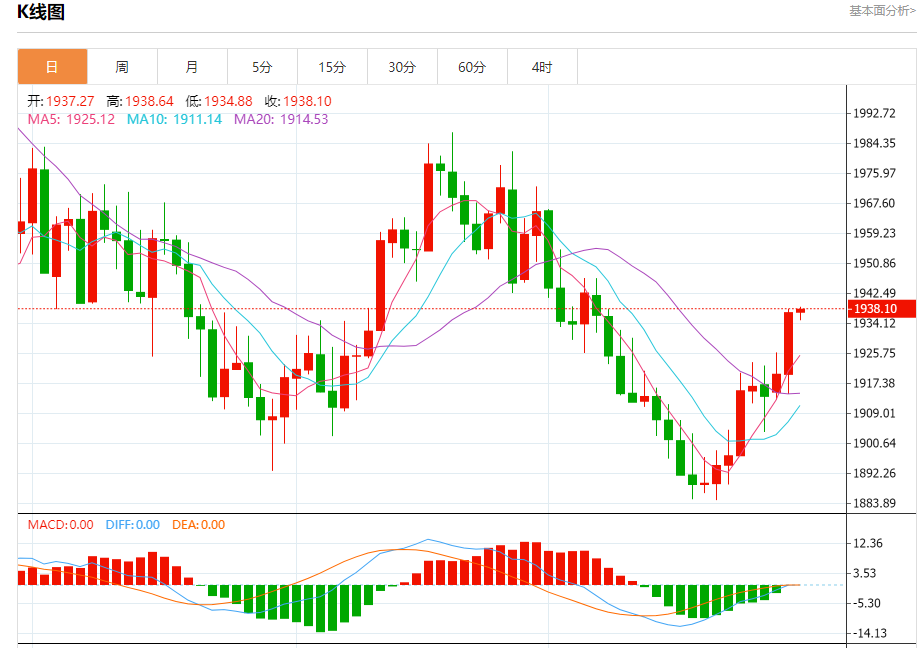The height and width of the screenshot is (648, 923).
Task: Open the 基本面分析 link
Action: click(882, 11)
